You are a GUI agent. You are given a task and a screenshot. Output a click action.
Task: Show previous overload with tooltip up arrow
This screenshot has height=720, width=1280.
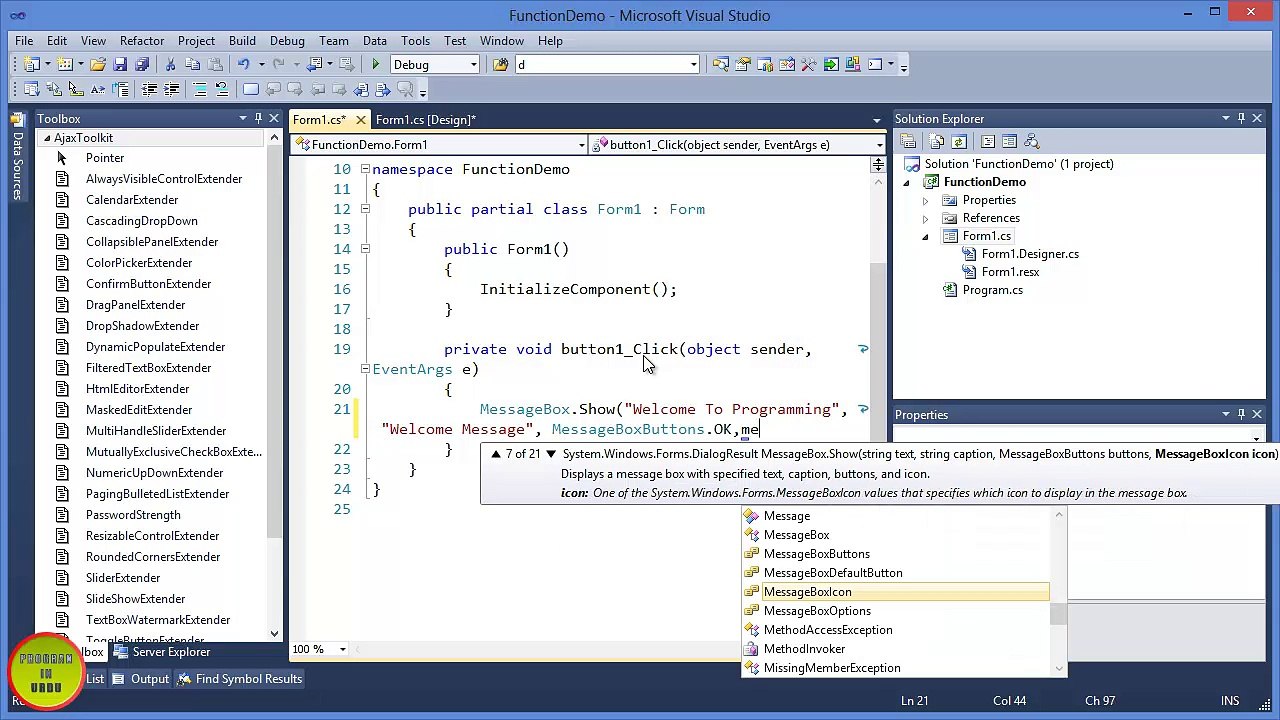pyautogui.click(x=495, y=454)
